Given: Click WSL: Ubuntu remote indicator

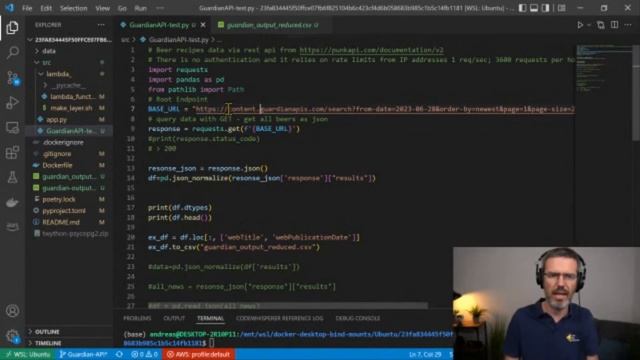Looking at the screenshot, I should [x=28, y=354].
